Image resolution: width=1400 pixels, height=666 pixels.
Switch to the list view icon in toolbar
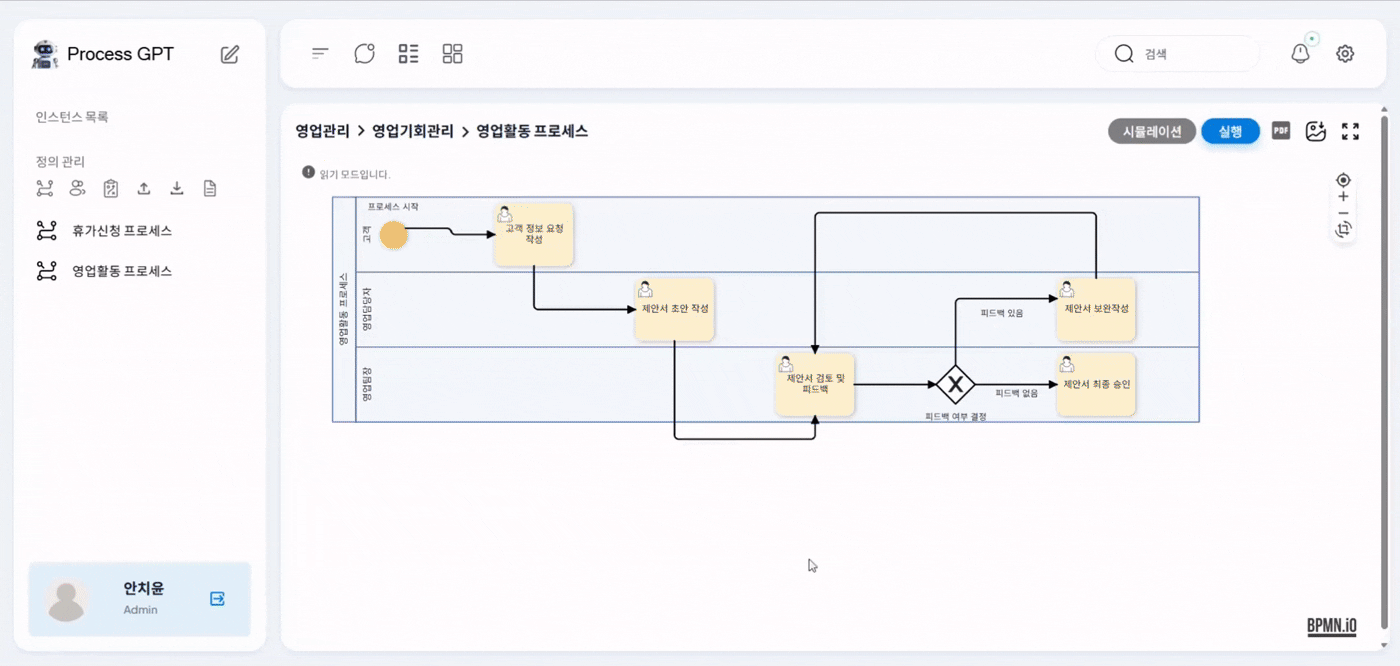click(408, 54)
